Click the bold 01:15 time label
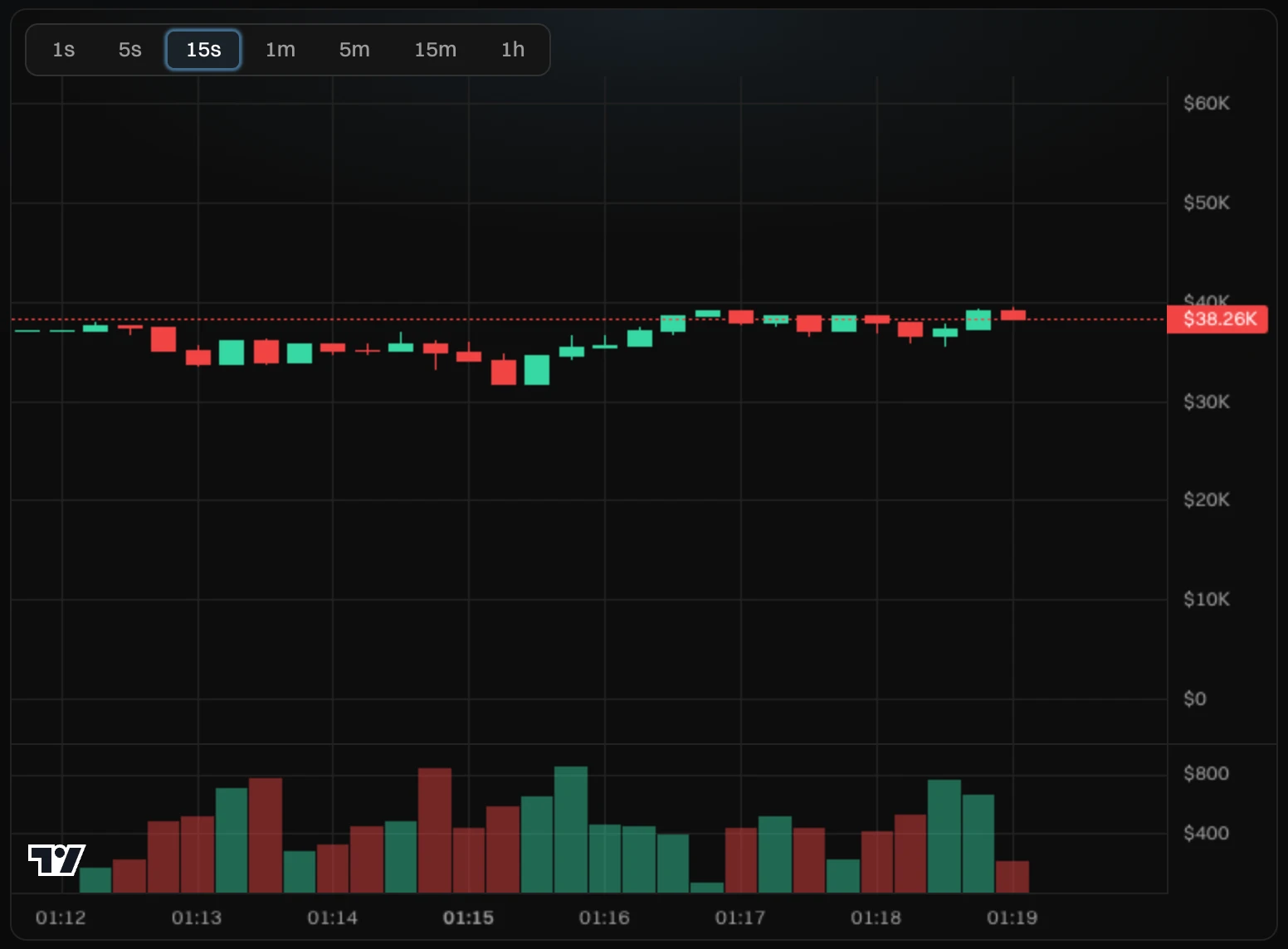1288x949 pixels. (x=468, y=918)
